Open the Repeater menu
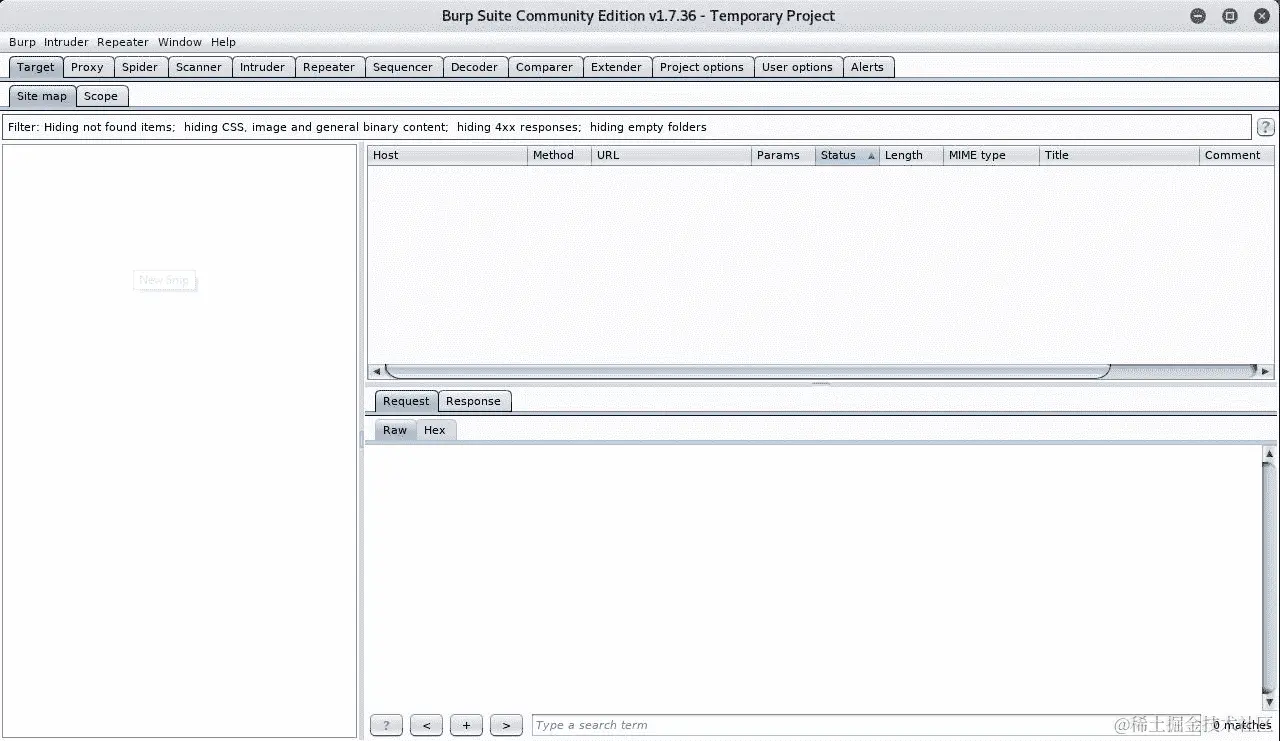The image size is (1280, 741). [123, 42]
